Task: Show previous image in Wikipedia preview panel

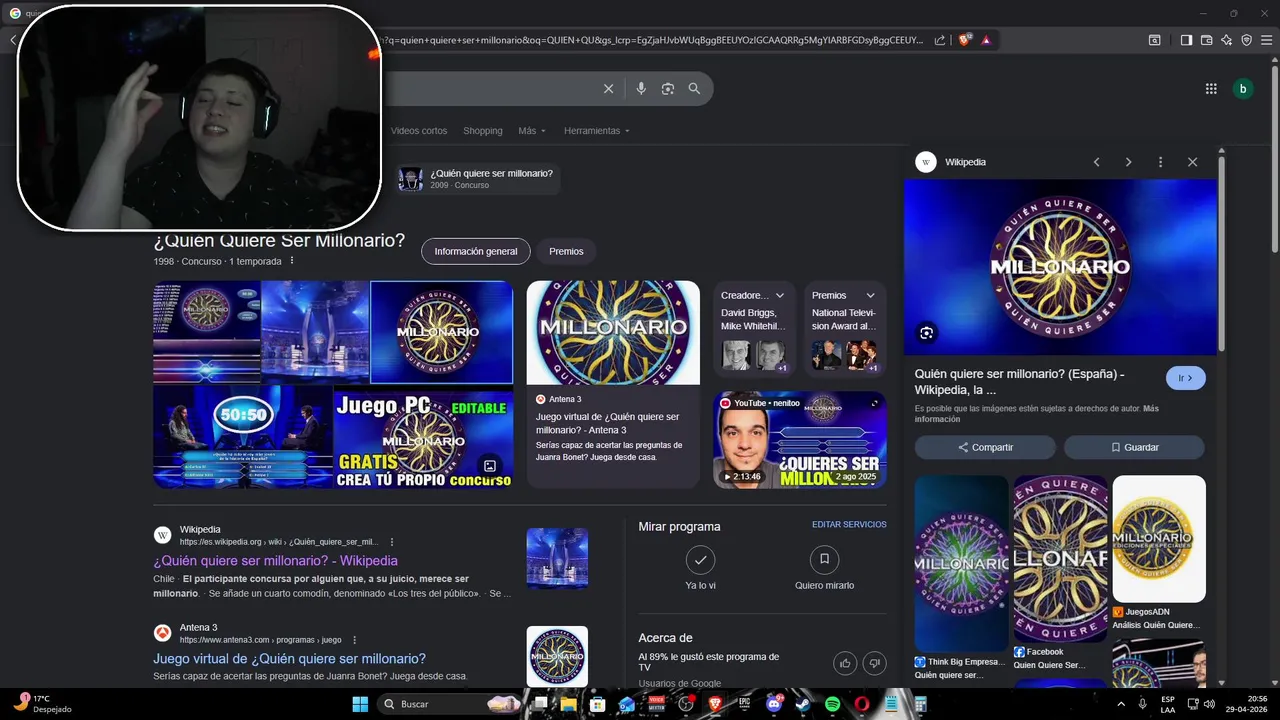Action: point(1096,162)
